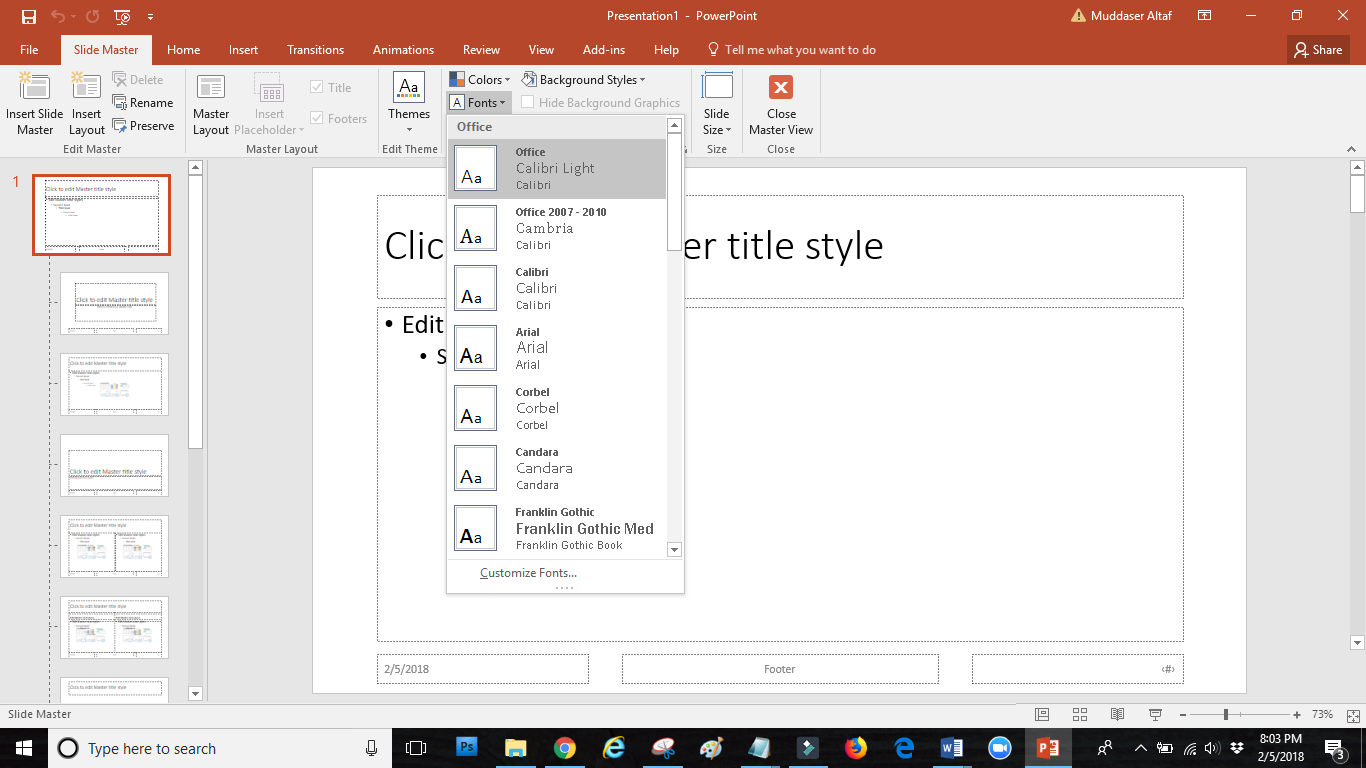
Task: Click the font list scroll up arrow
Action: pyautogui.click(x=674, y=126)
